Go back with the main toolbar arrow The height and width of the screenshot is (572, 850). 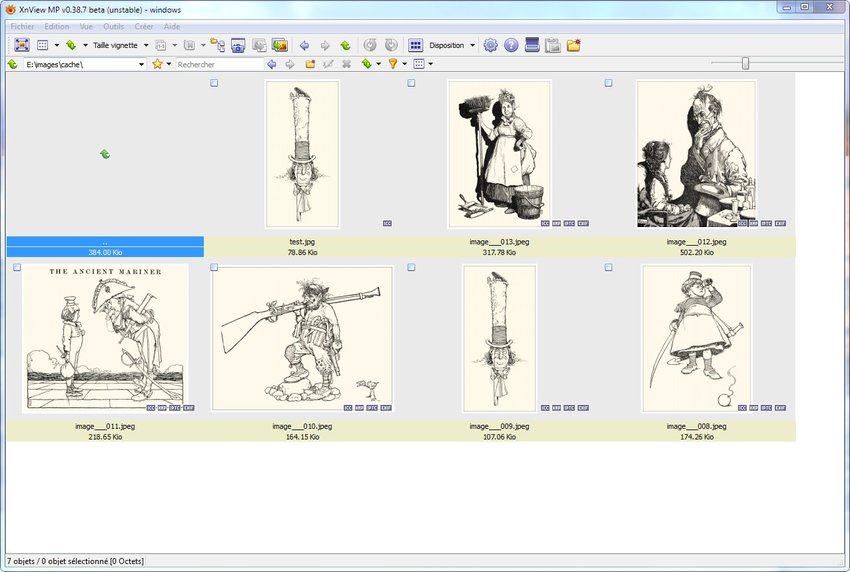[x=305, y=46]
